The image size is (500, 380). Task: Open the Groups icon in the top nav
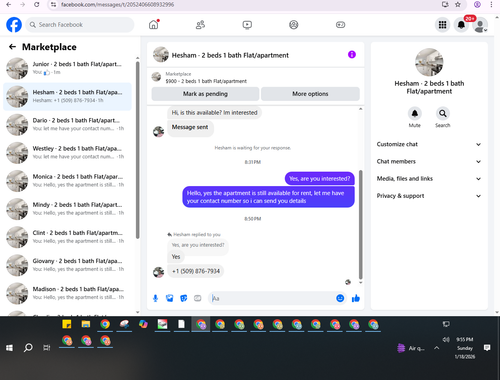pos(294,25)
